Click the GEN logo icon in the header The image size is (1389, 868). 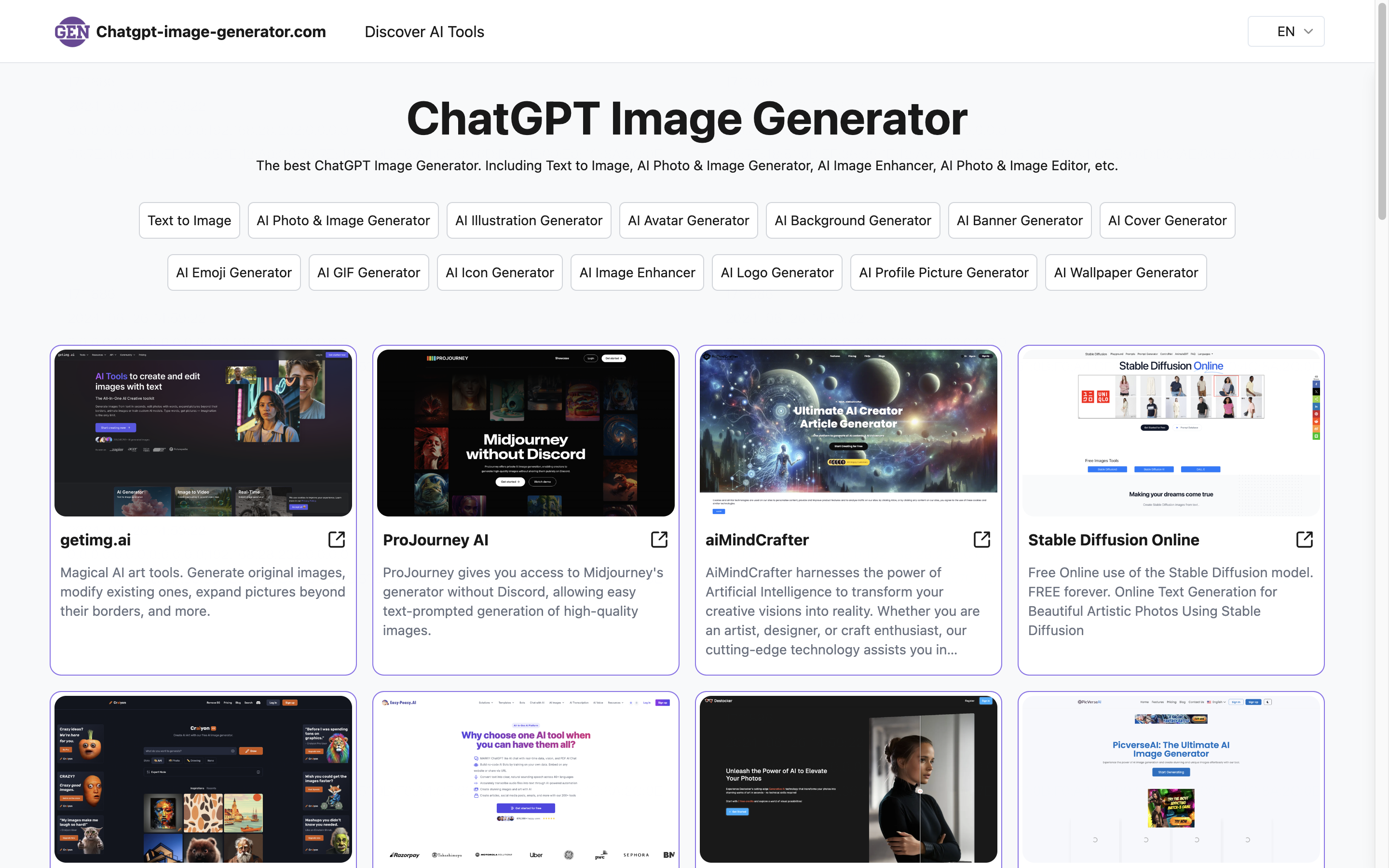pos(71,31)
